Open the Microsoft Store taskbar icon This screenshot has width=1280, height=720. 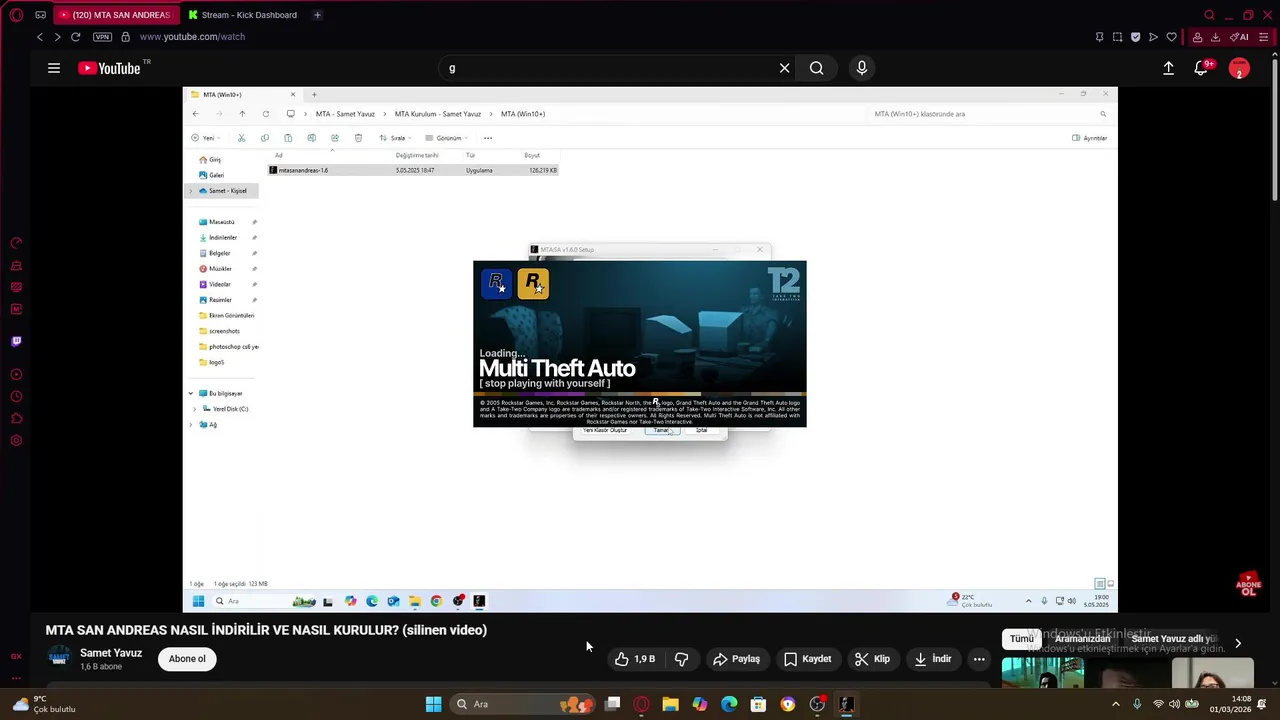pos(758,704)
